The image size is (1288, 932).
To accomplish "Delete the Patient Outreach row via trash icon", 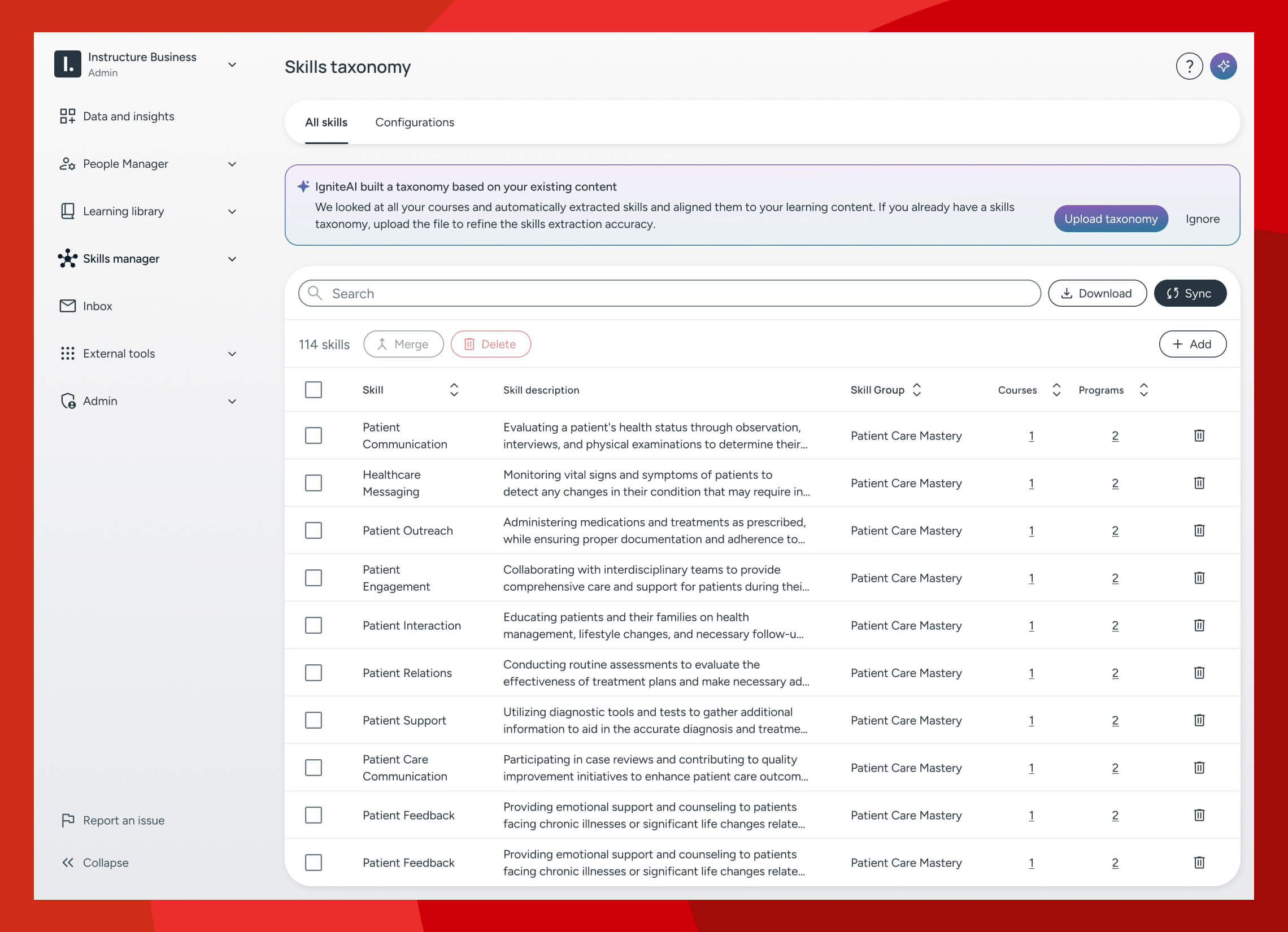I will (x=1199, y=530).
